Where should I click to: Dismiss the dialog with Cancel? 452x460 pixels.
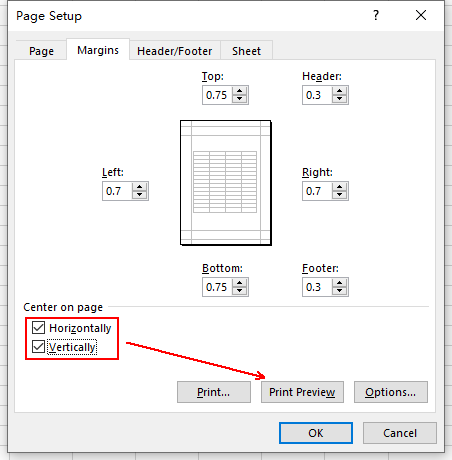pos(400,433)
